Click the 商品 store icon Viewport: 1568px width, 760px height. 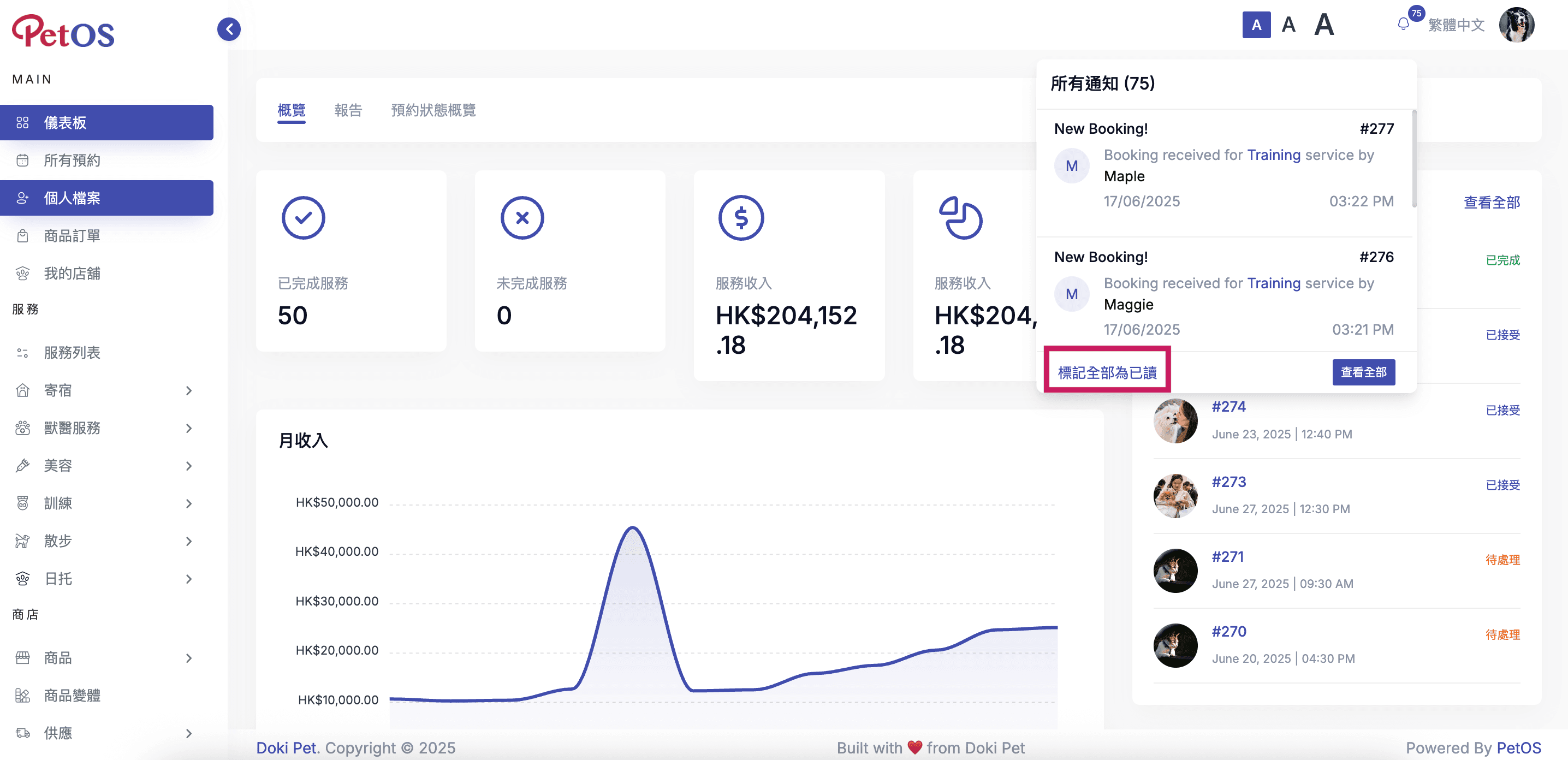[x=22, y=658]
